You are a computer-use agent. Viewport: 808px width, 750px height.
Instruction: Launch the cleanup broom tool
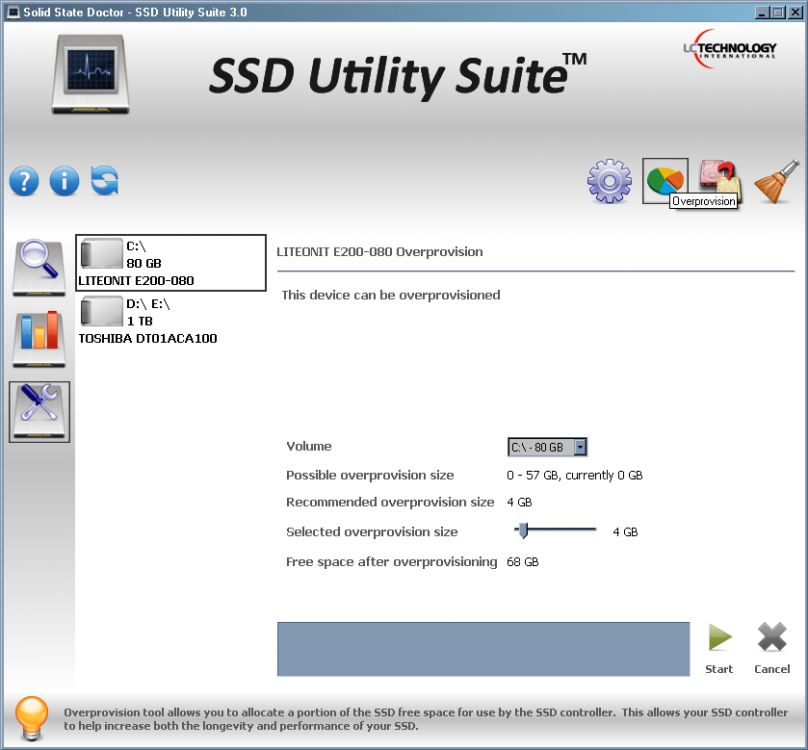(x=775, y=181)
